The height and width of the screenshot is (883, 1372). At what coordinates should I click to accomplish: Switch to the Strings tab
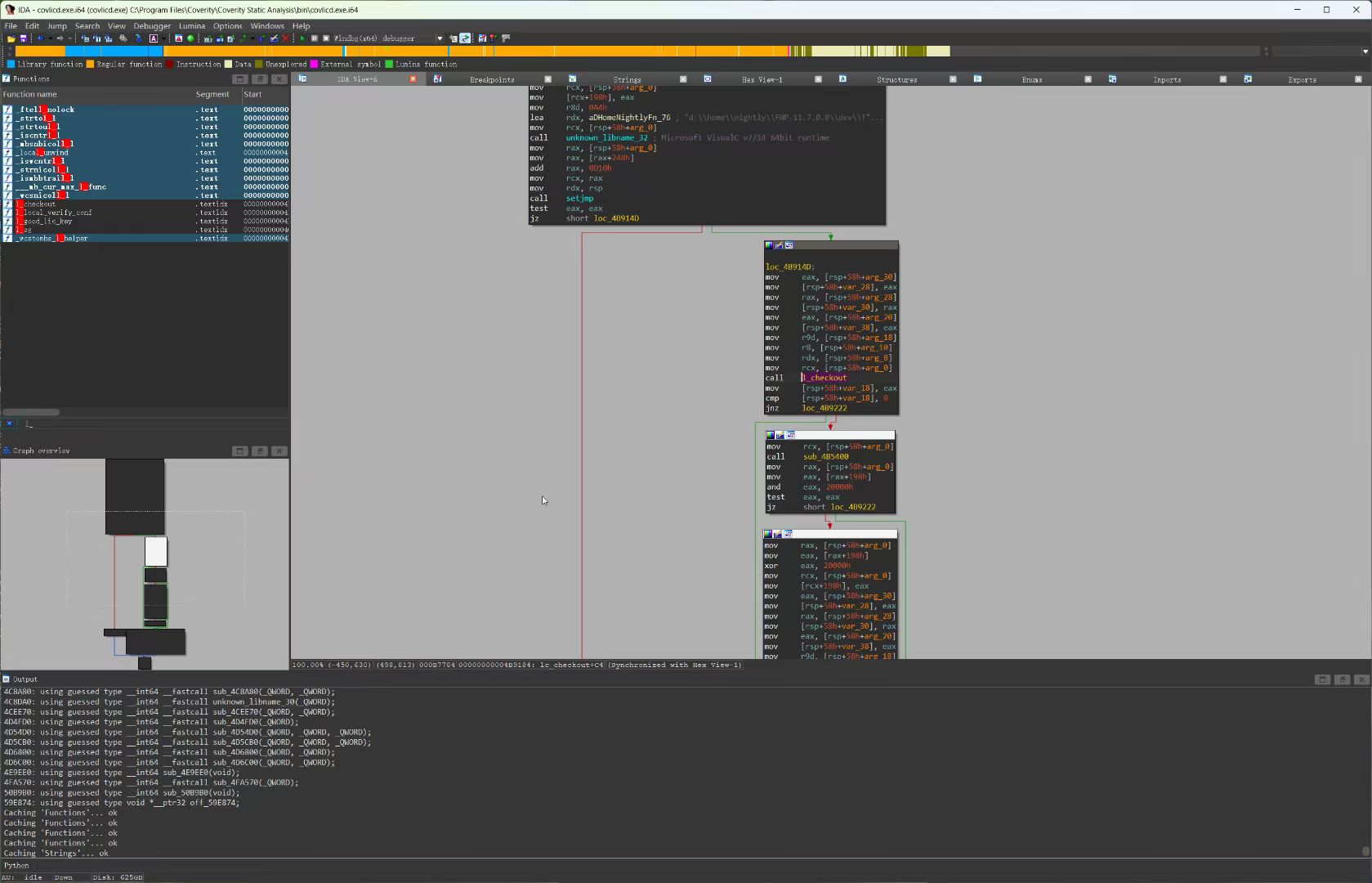click(x=627, y=79)
